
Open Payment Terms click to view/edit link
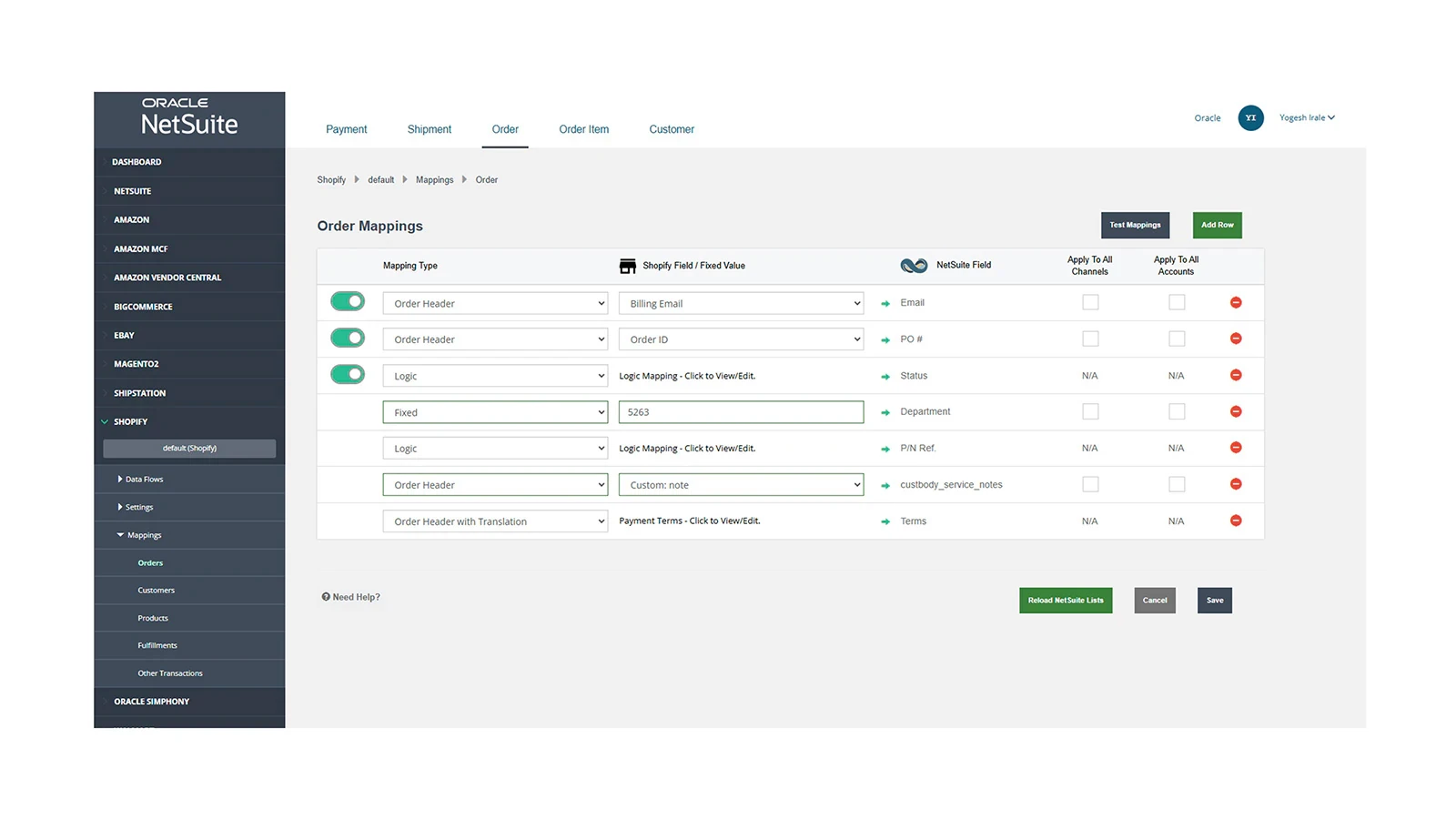pyautogui.click(x=690, y=521)
